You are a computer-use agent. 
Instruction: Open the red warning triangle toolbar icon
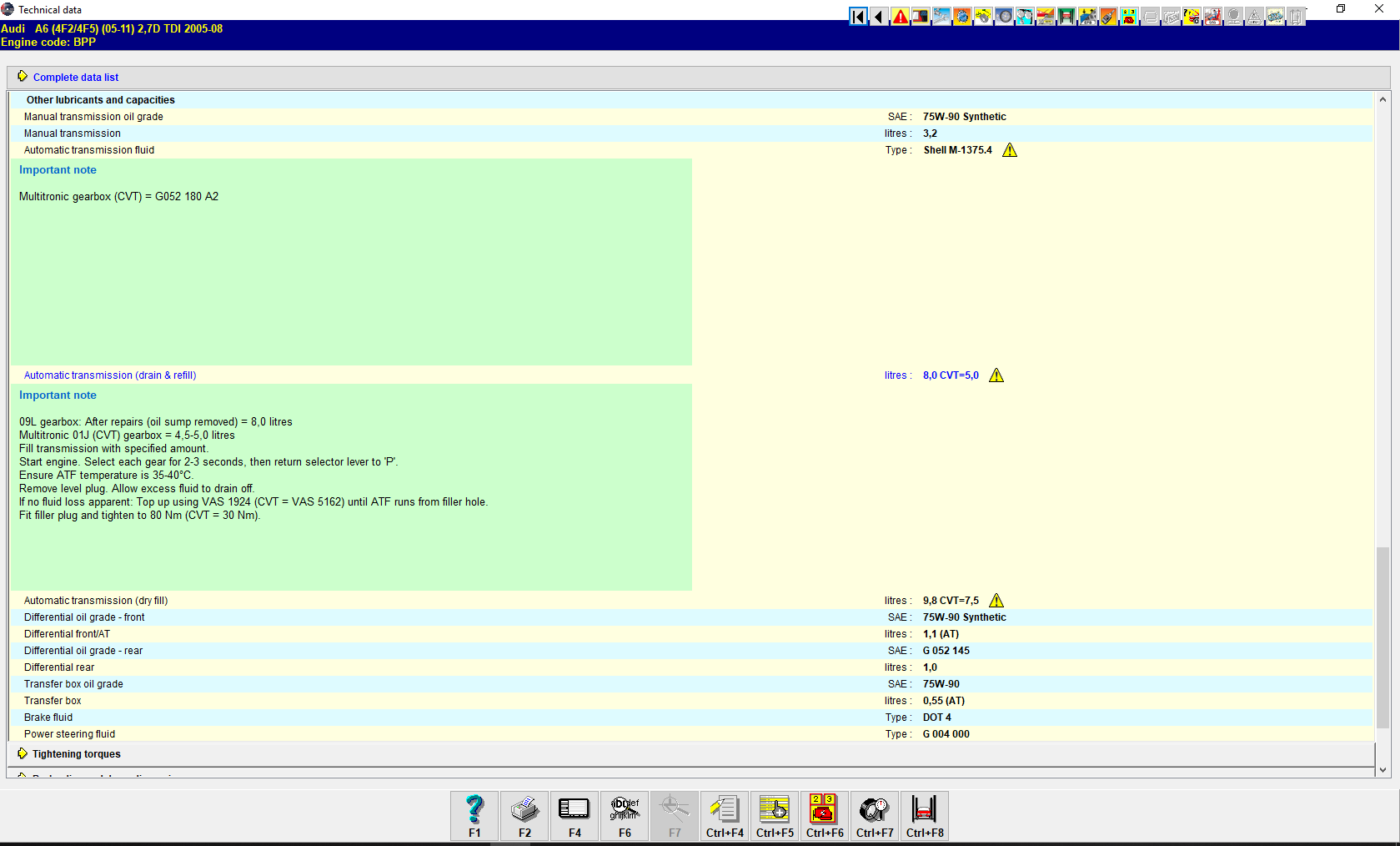tap(900, 17)
